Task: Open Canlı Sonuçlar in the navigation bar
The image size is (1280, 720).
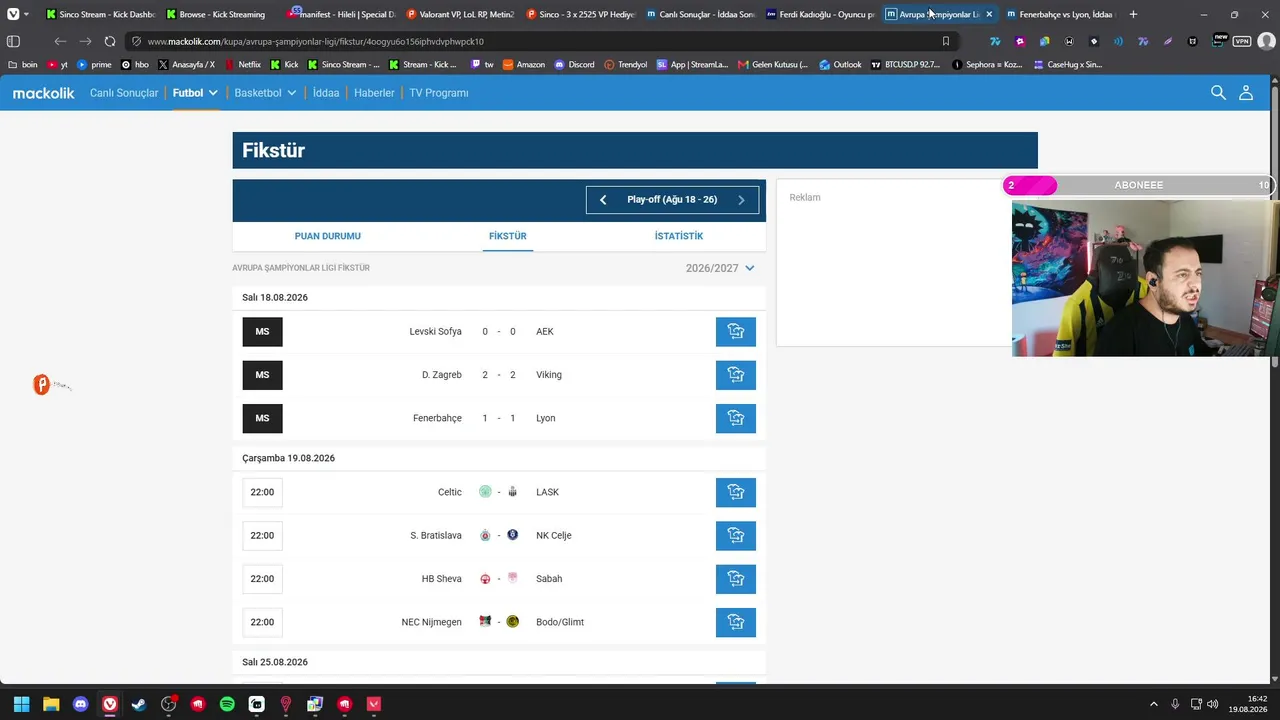Action: point(124,93)
